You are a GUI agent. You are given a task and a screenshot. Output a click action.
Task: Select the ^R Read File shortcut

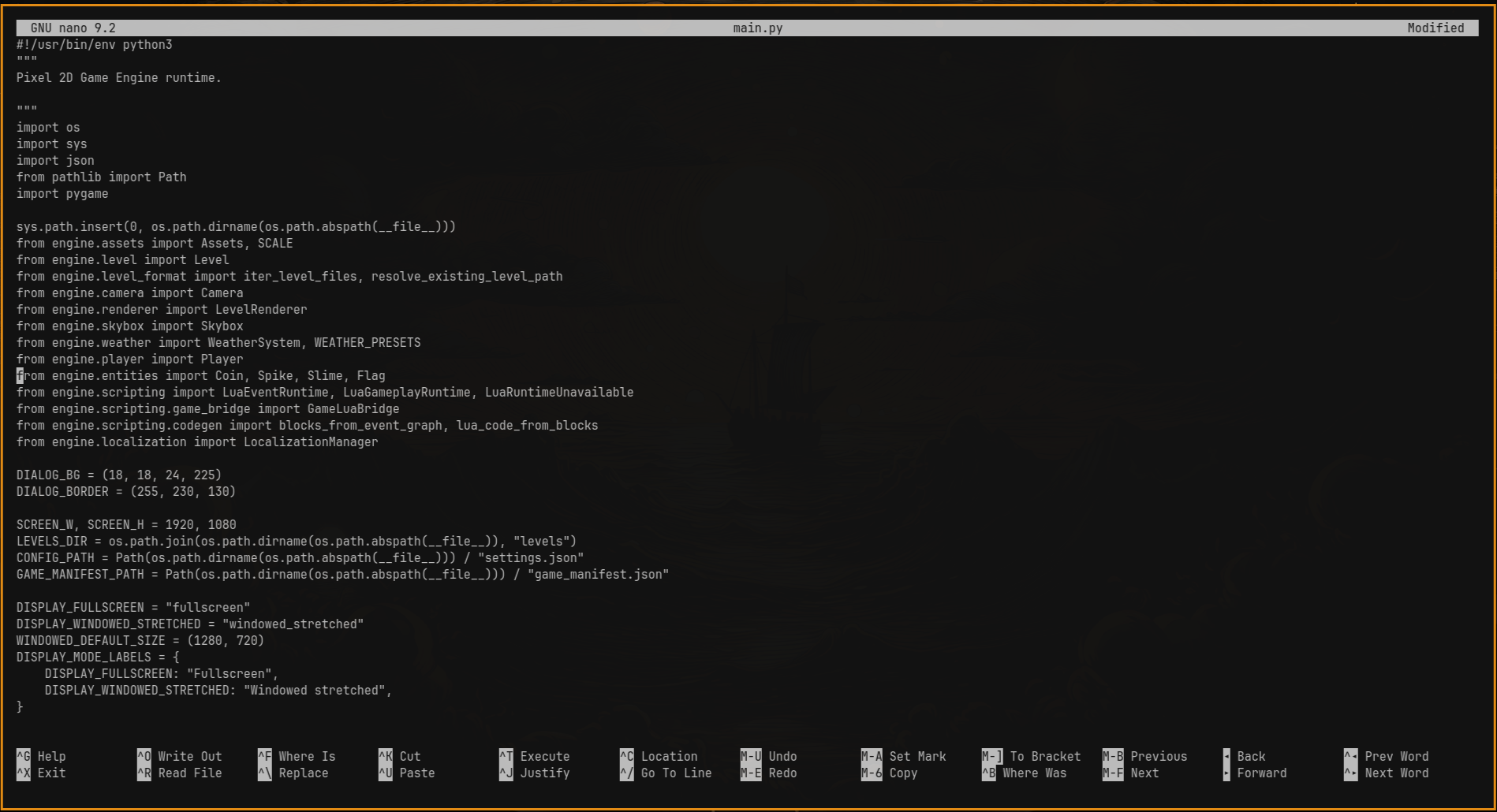click(x=180, y=773)
